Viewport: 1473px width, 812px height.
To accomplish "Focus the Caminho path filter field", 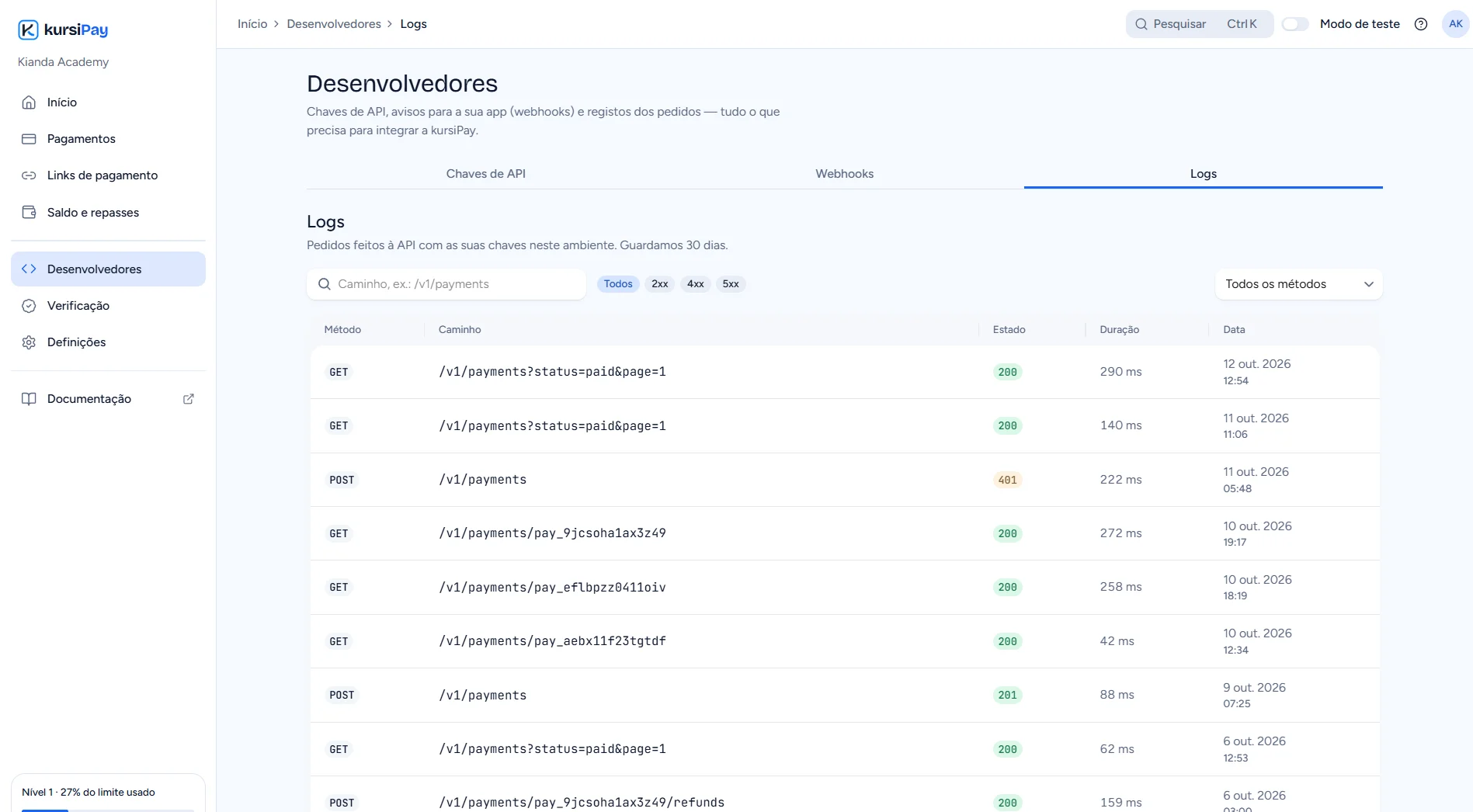I will click(446, 284).
